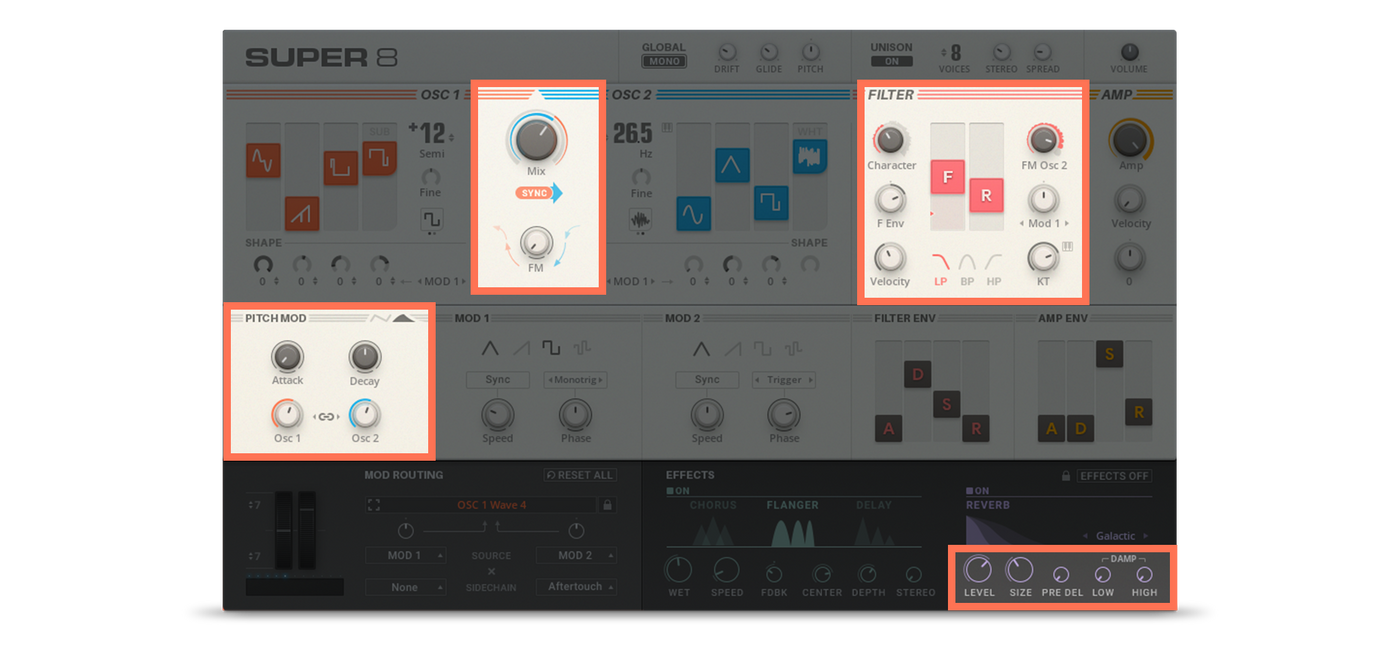Select HP filter mode
The width and height of the screenshot is (1400, 655).
point(993,270)
